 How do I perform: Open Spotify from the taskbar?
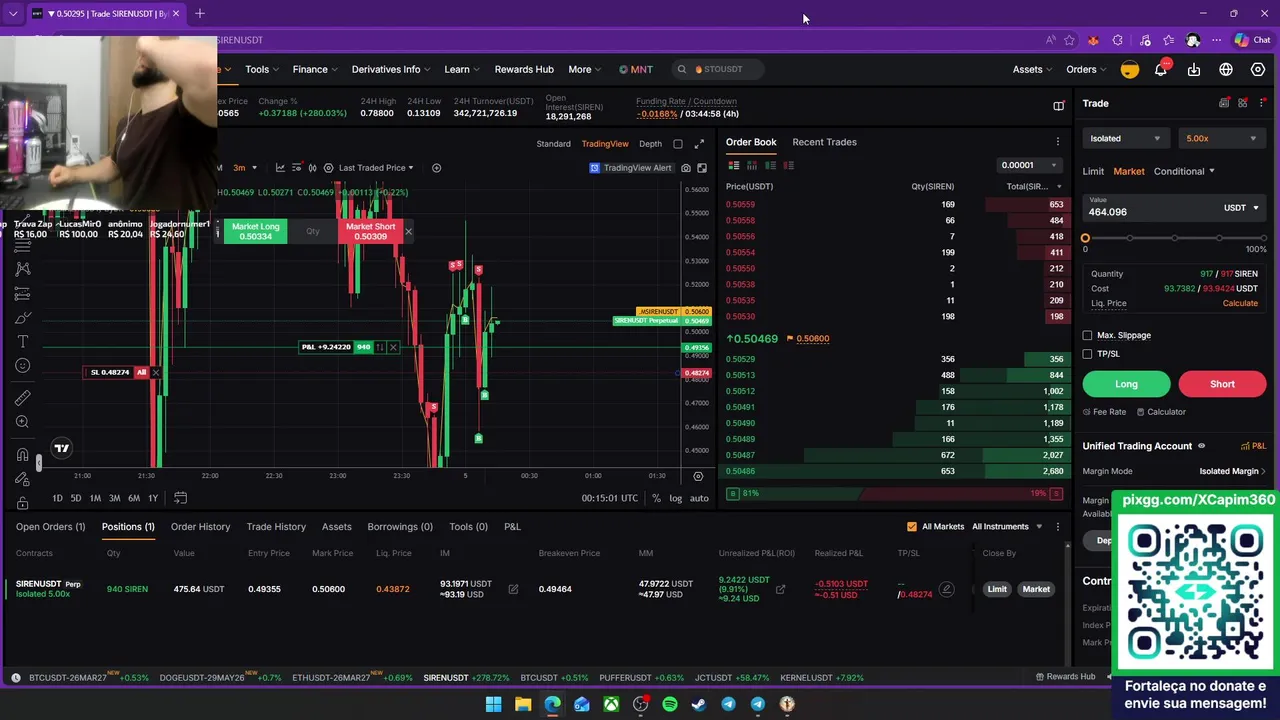click(670, 704)
